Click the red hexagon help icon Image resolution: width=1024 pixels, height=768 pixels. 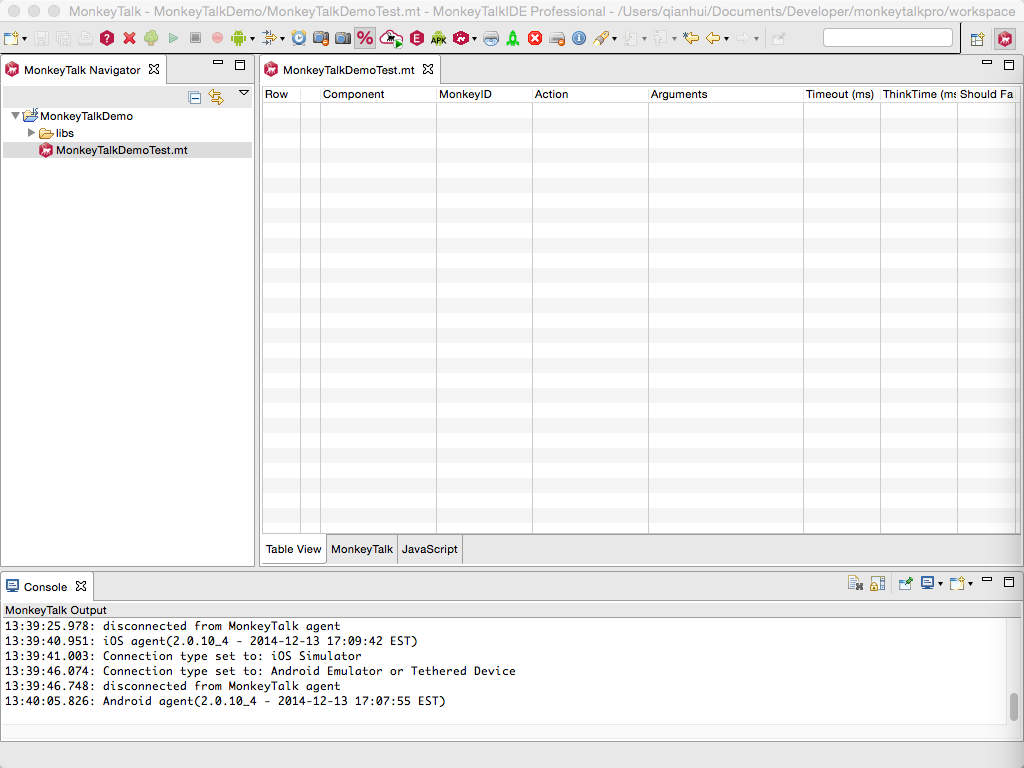point(107,39)
